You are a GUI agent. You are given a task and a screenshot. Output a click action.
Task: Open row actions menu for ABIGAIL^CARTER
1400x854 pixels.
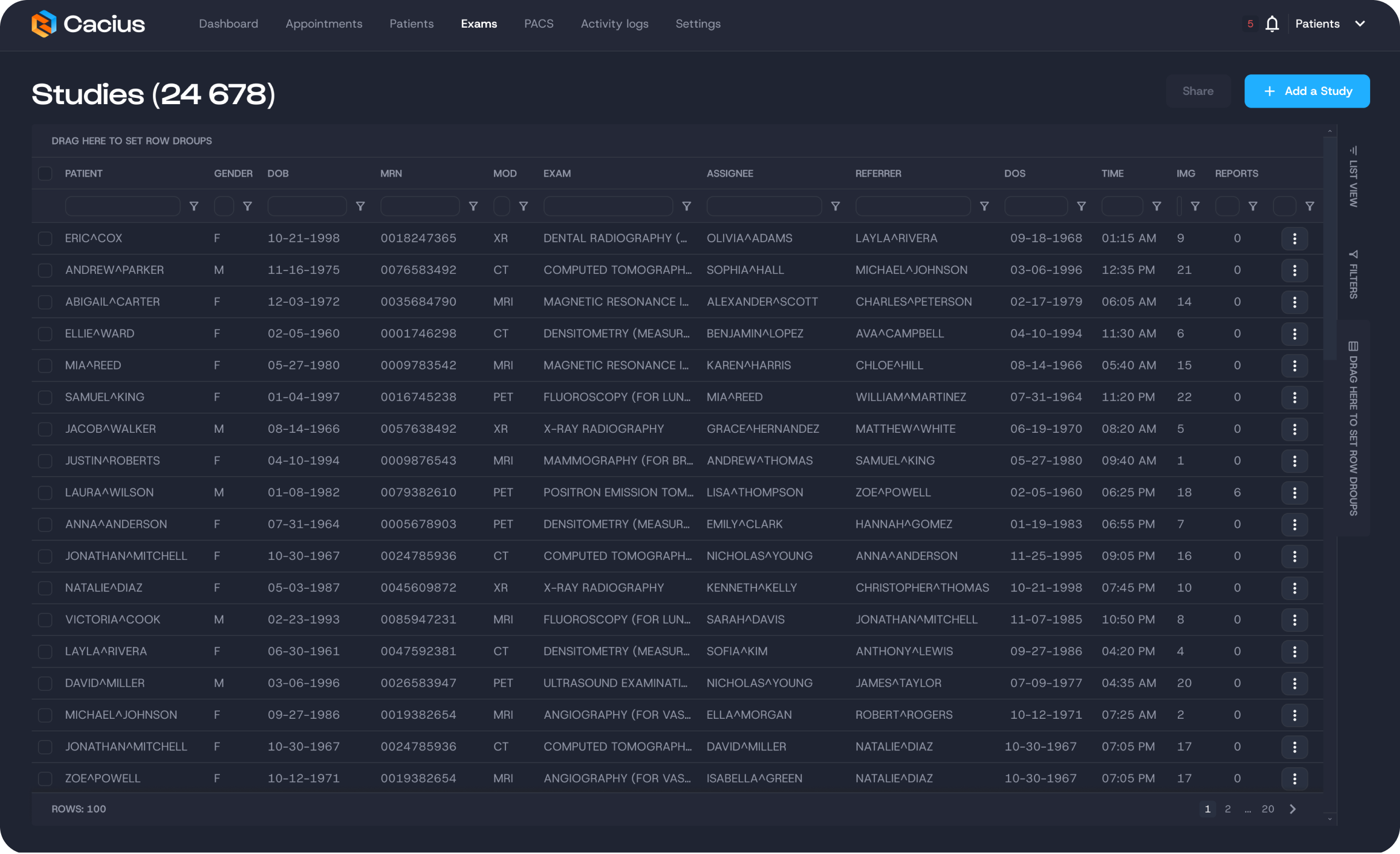click(1295, 302)
